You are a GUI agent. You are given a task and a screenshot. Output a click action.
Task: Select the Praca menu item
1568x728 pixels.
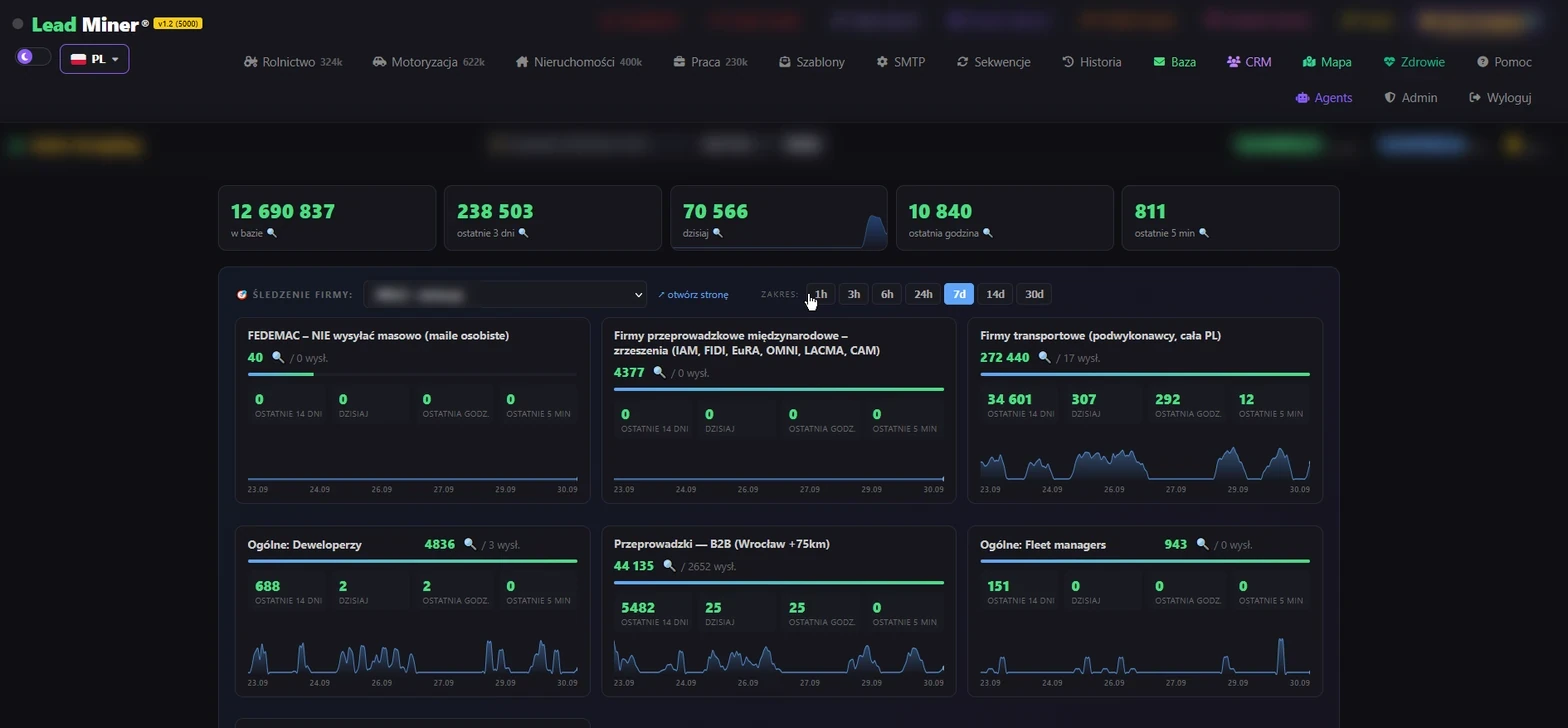[710, 62]
